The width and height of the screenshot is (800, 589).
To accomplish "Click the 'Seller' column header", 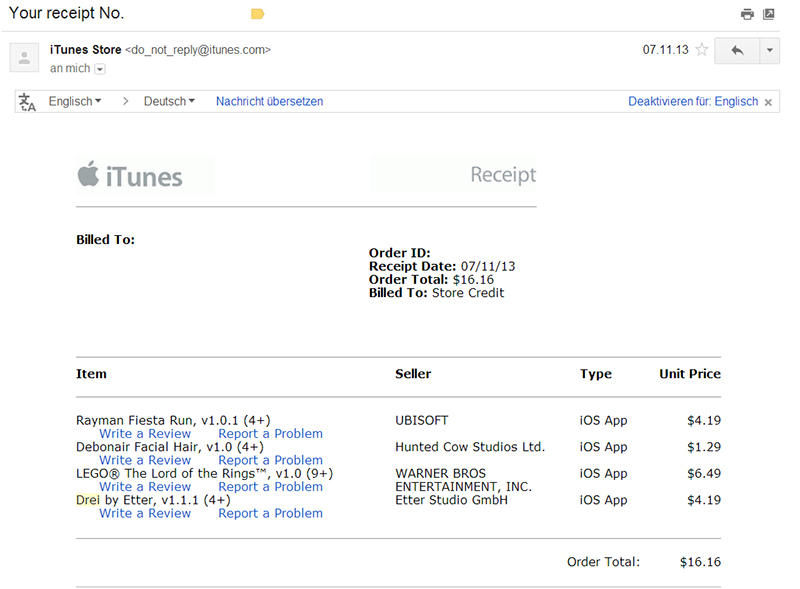I will coord(413,374).
